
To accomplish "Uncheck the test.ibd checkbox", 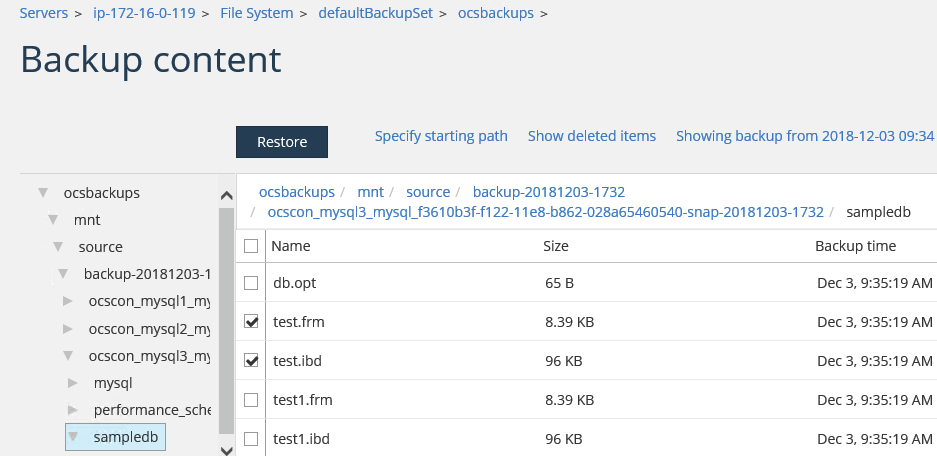I will 251,361.
